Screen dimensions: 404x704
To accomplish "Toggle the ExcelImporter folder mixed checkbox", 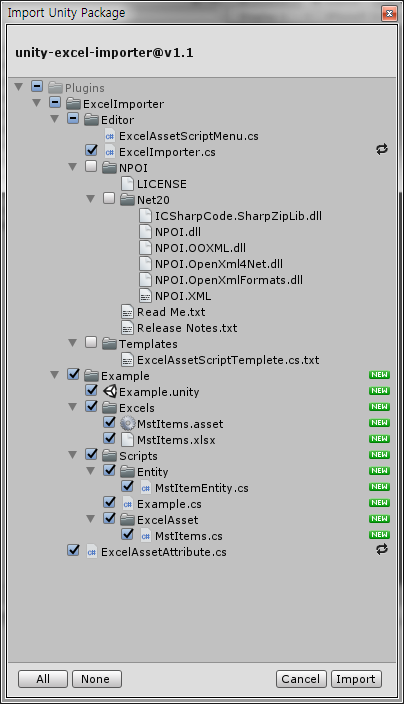I will [x=55, y=102].
